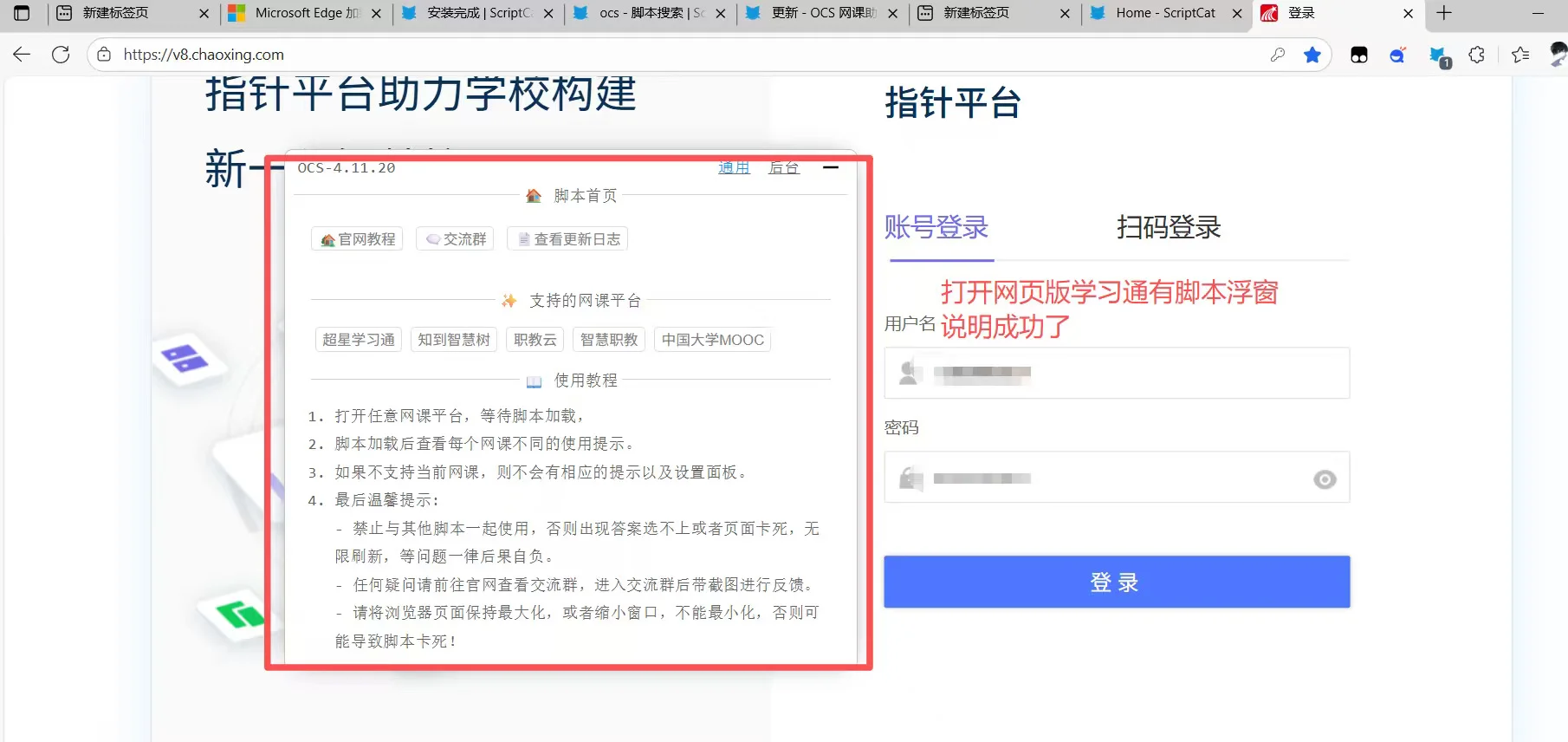Image resolution: width=1568 pixels, height=742 pixels.
Task: View site information lock icon
Action: coord(104,55)
